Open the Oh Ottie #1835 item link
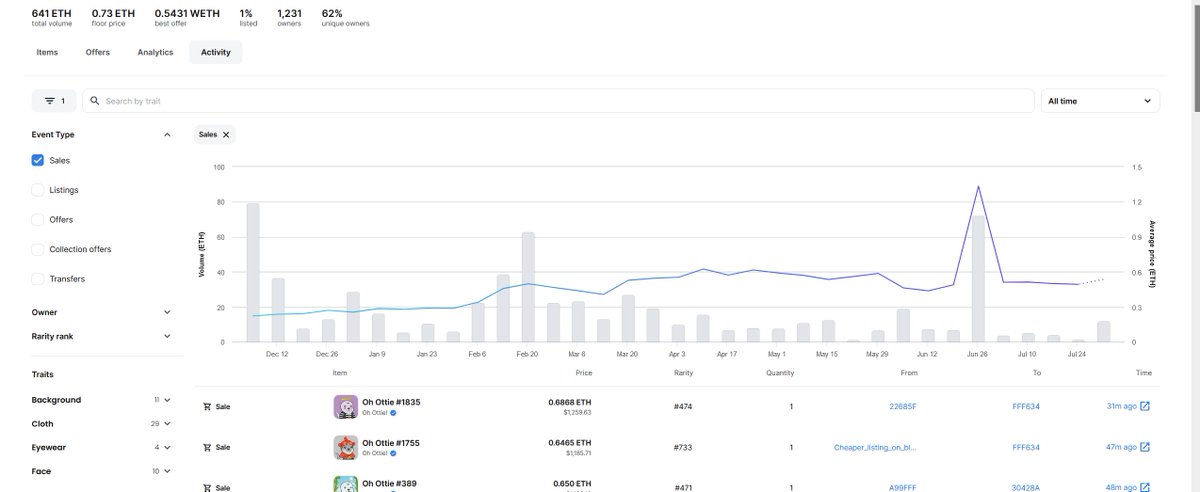The height and width of the screenshot is (492, 1200). coord(391,401)
